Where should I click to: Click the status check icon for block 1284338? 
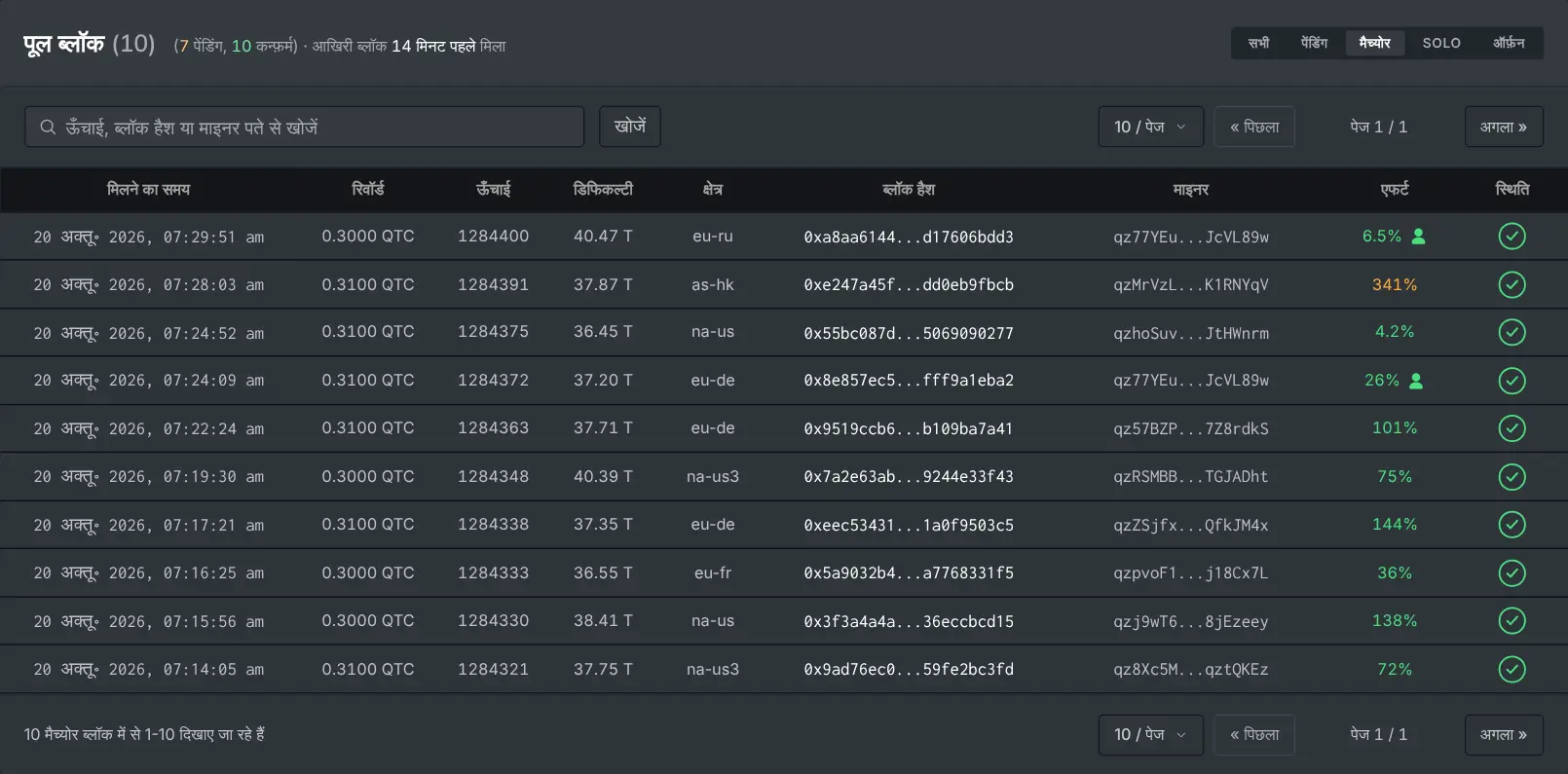click(1512, 525)
